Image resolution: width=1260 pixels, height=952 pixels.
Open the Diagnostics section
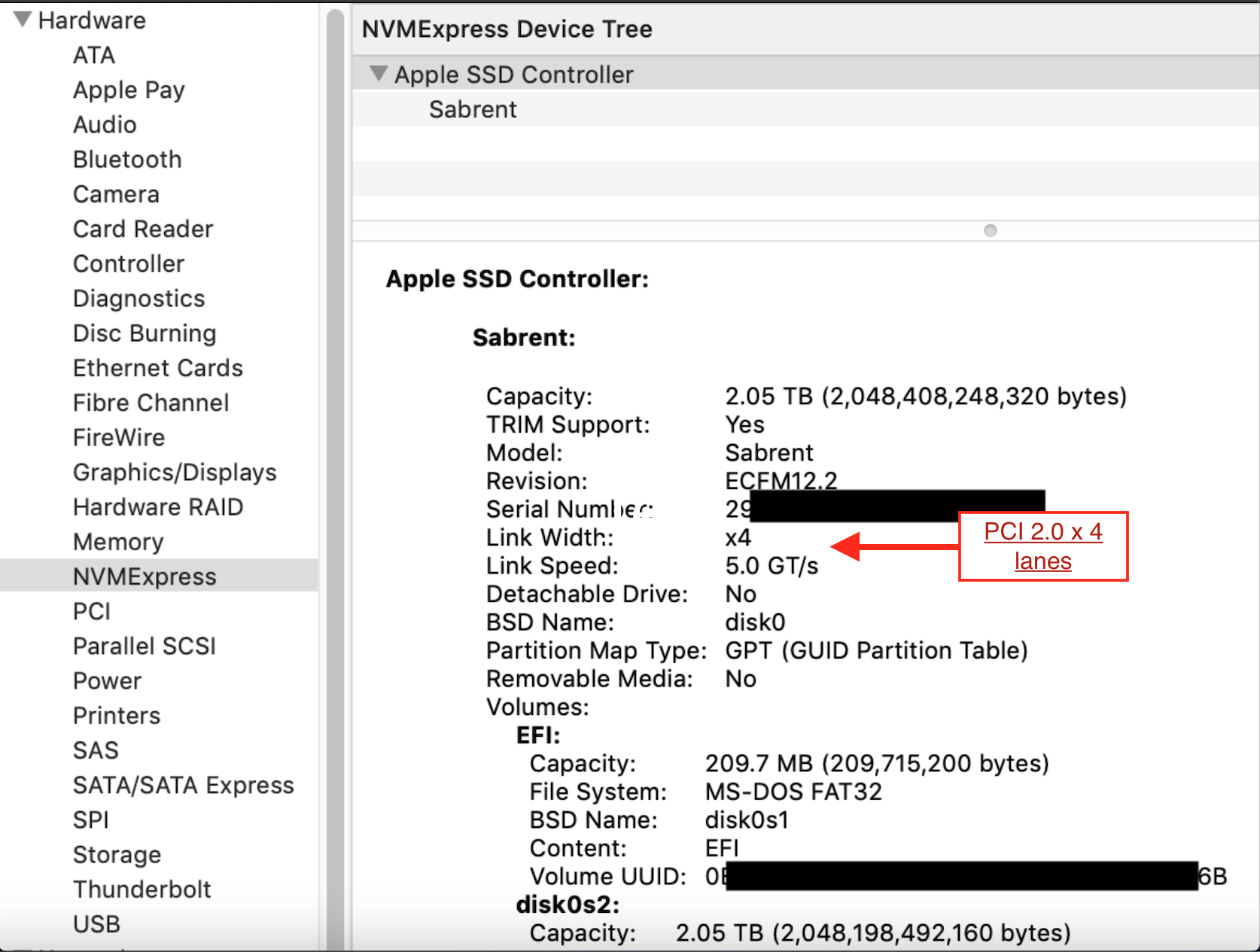pyautogui.click(x=138, y=298)
